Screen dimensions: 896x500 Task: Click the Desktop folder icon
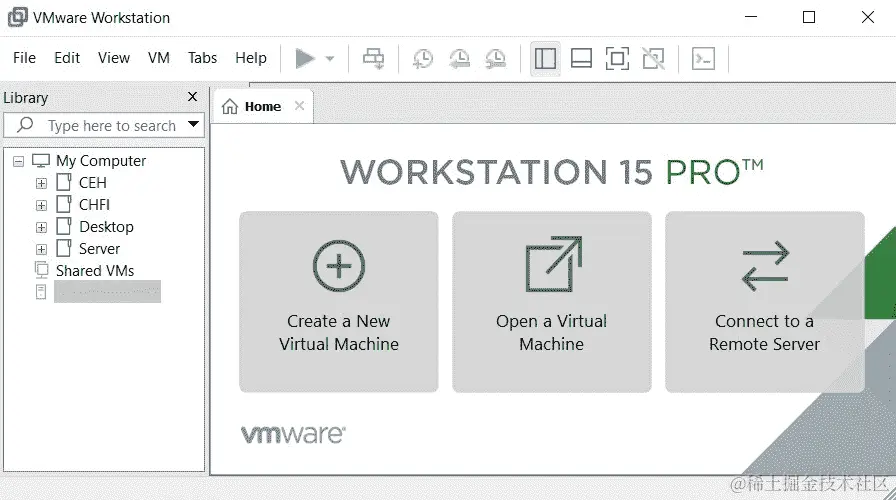[64, 226]
